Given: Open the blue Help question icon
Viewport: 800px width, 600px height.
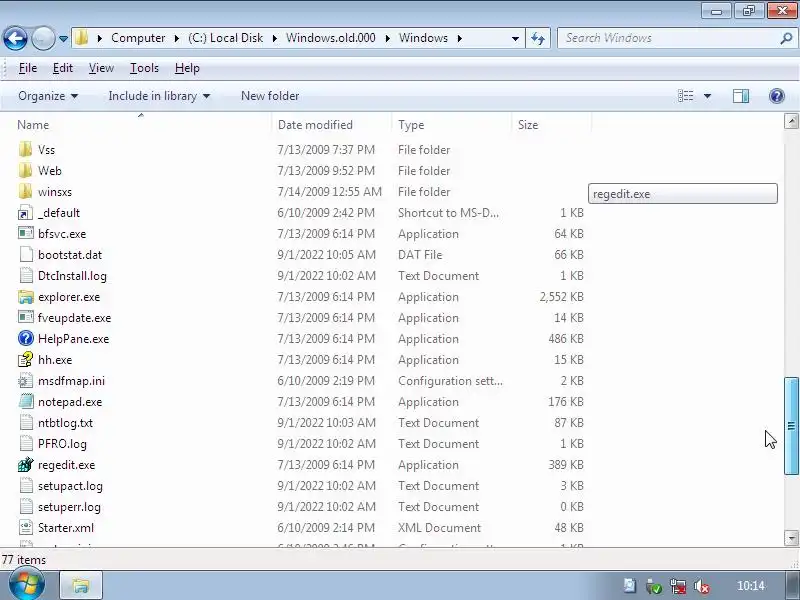Looking at the screenshot, I should (777, 96).
